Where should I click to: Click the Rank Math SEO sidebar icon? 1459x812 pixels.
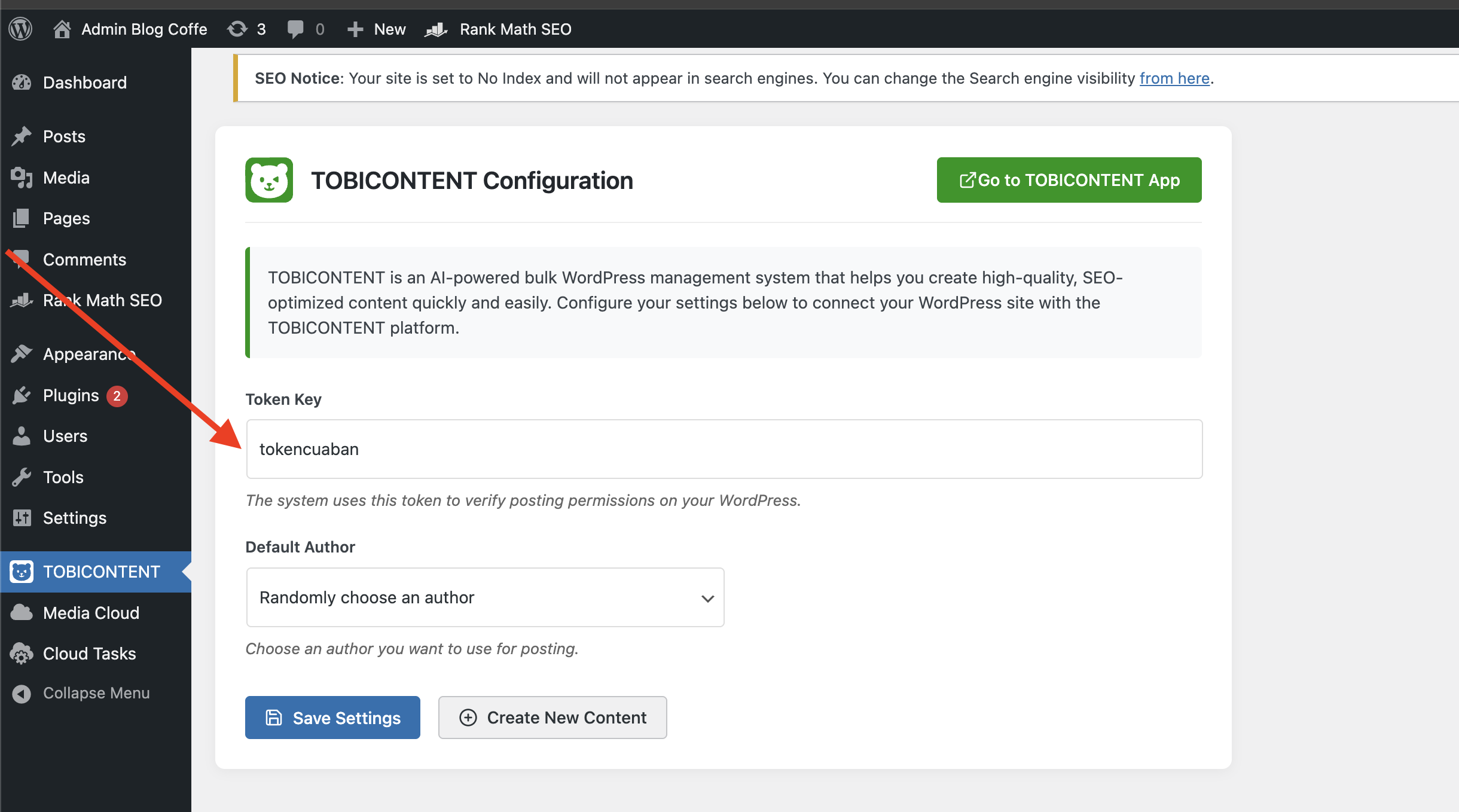tap(22, 300)
